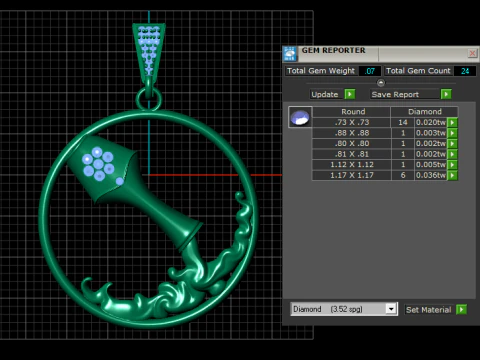Click the quantity cell showing 14

[x=403, y=122]
